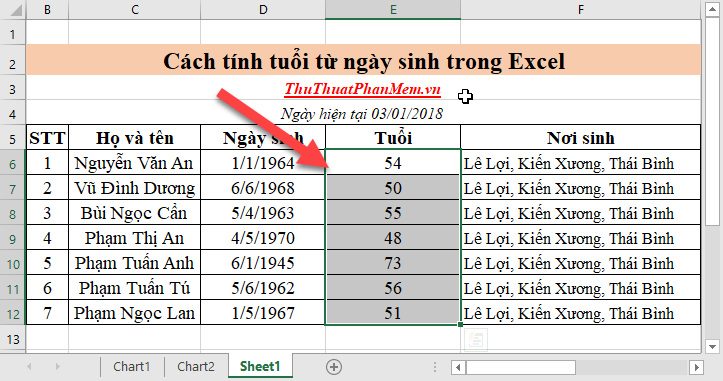
Task: Click the STT cell numbered 4
Action: [x=47, y=238]
